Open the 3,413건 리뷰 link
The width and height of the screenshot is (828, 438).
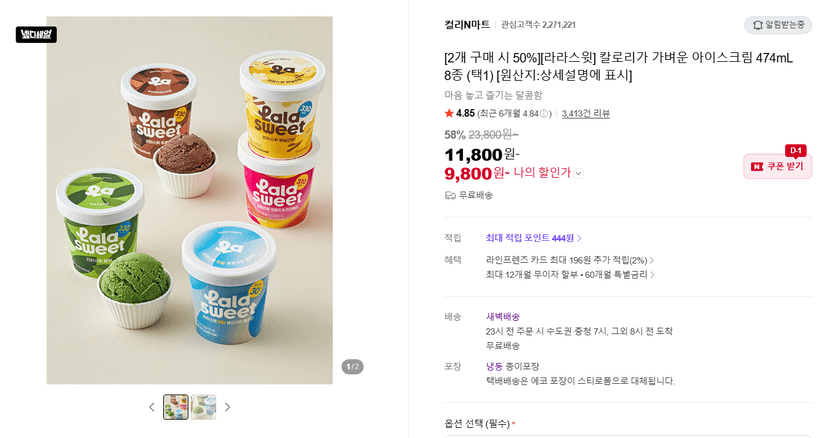(x=586, y=114)
